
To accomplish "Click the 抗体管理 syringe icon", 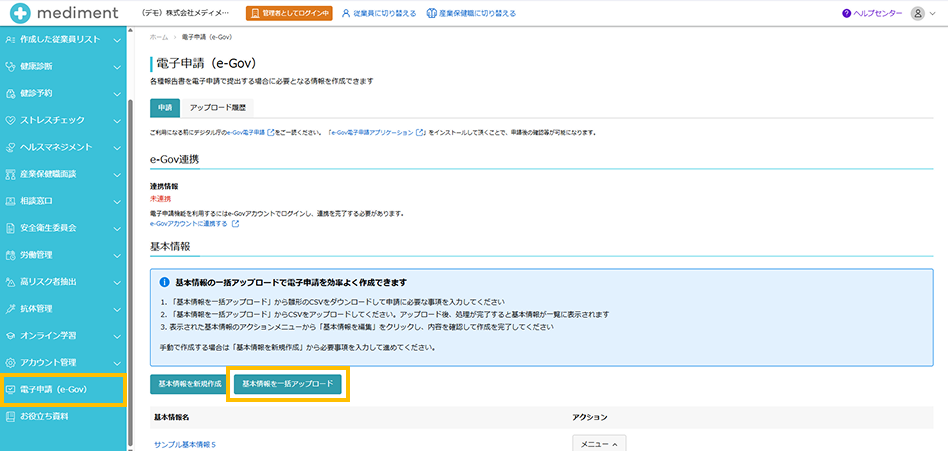I will [x=10, y=308].
